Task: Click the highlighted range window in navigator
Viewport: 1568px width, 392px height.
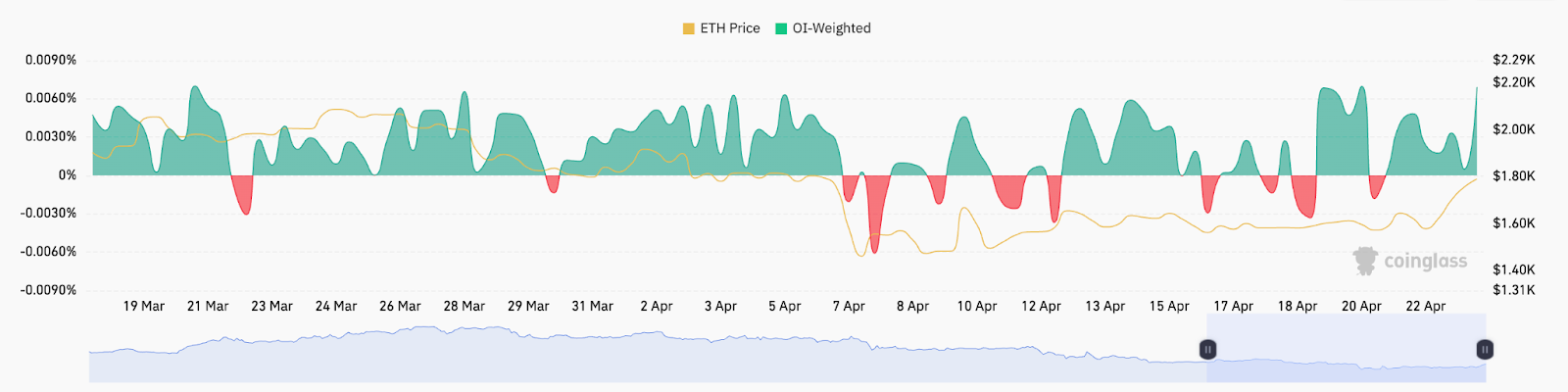Action: [x=1346, y=363]
